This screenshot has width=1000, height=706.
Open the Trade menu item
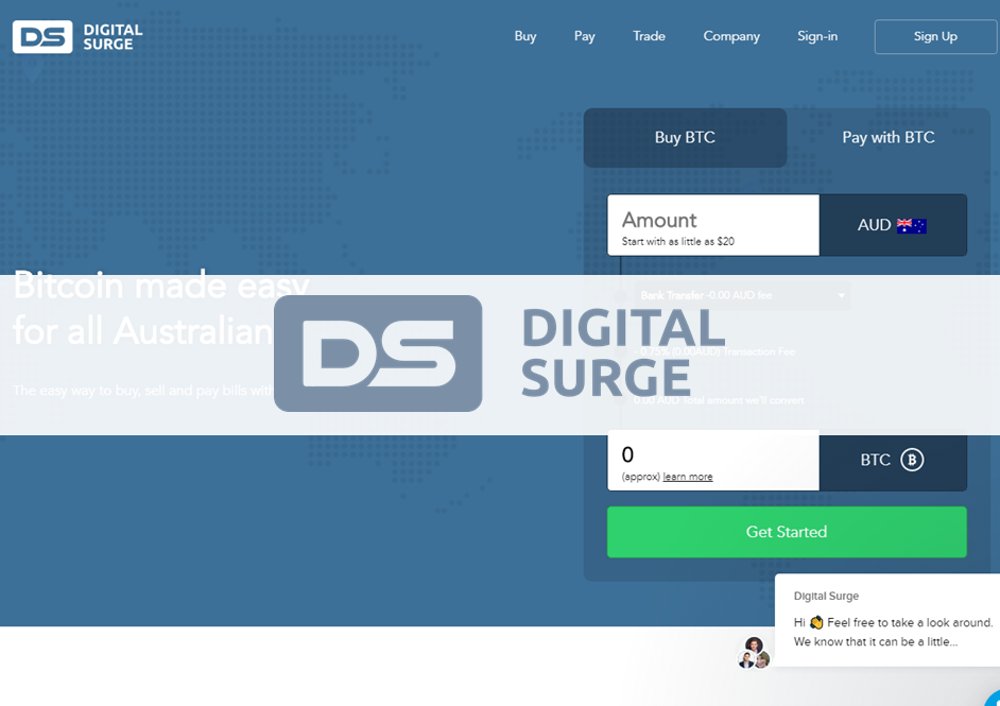pyautogui.click(x=649, y=36)
